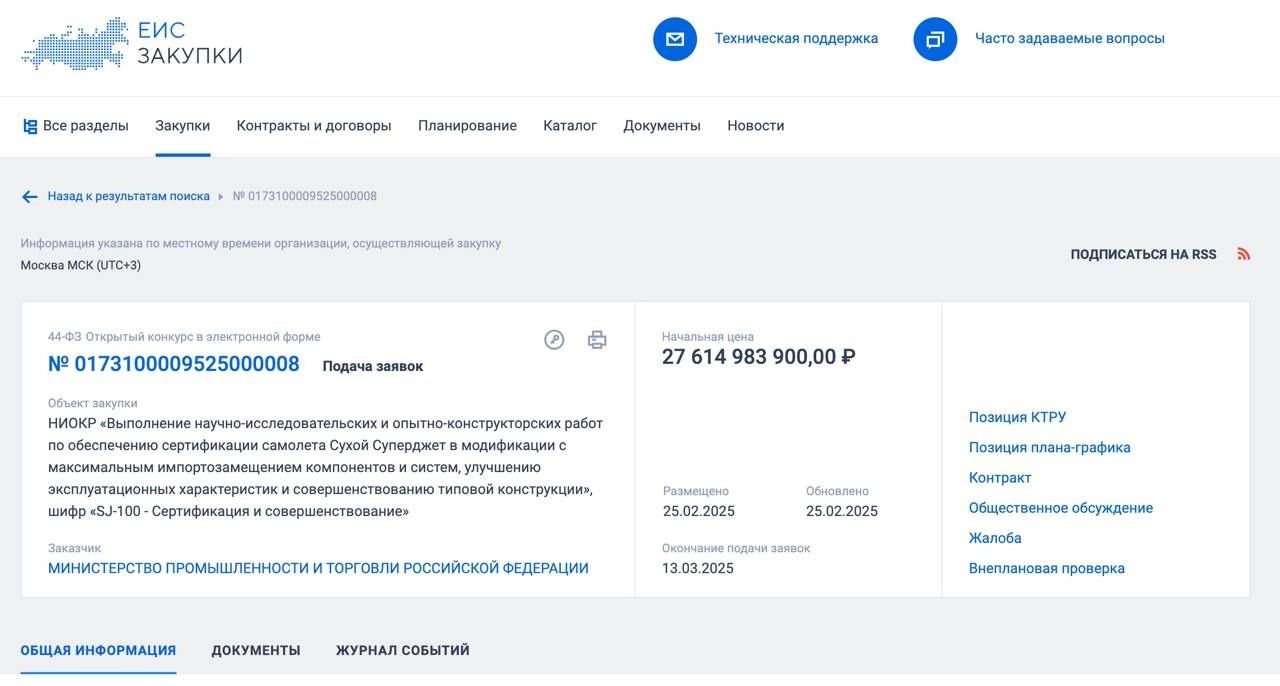This screenshot has width=1280, height=686.
Task: Click the FAQ windows icon
Action: tap(935, 39)
